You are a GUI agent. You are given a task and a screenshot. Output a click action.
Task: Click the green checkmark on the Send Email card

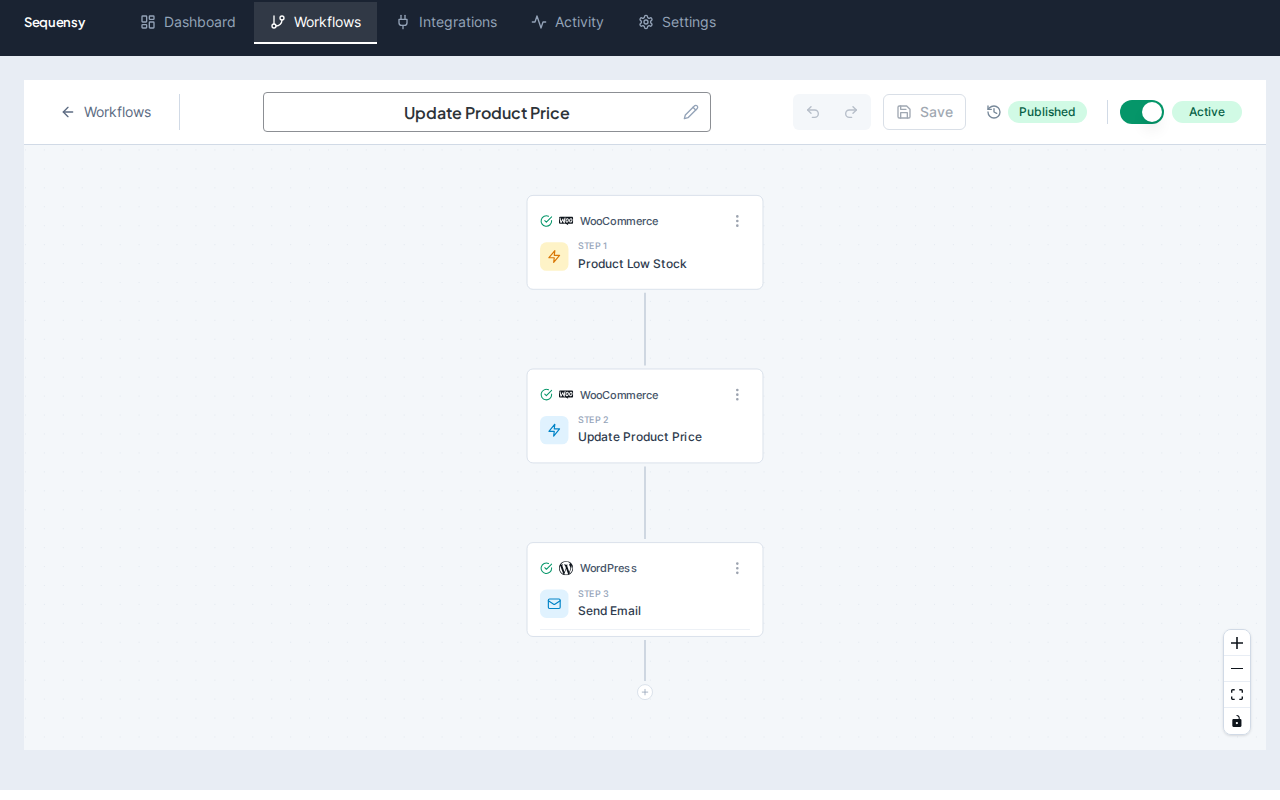tap(546, 568)
